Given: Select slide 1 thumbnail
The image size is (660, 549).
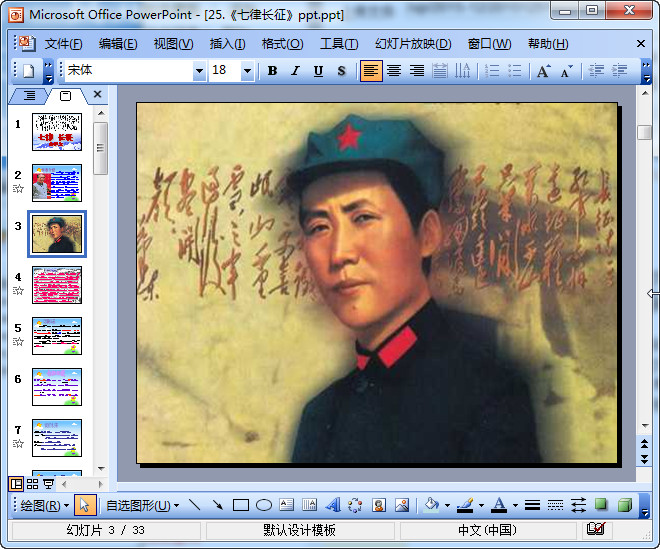Looking at the screenshot, I should tap(57, 132).
